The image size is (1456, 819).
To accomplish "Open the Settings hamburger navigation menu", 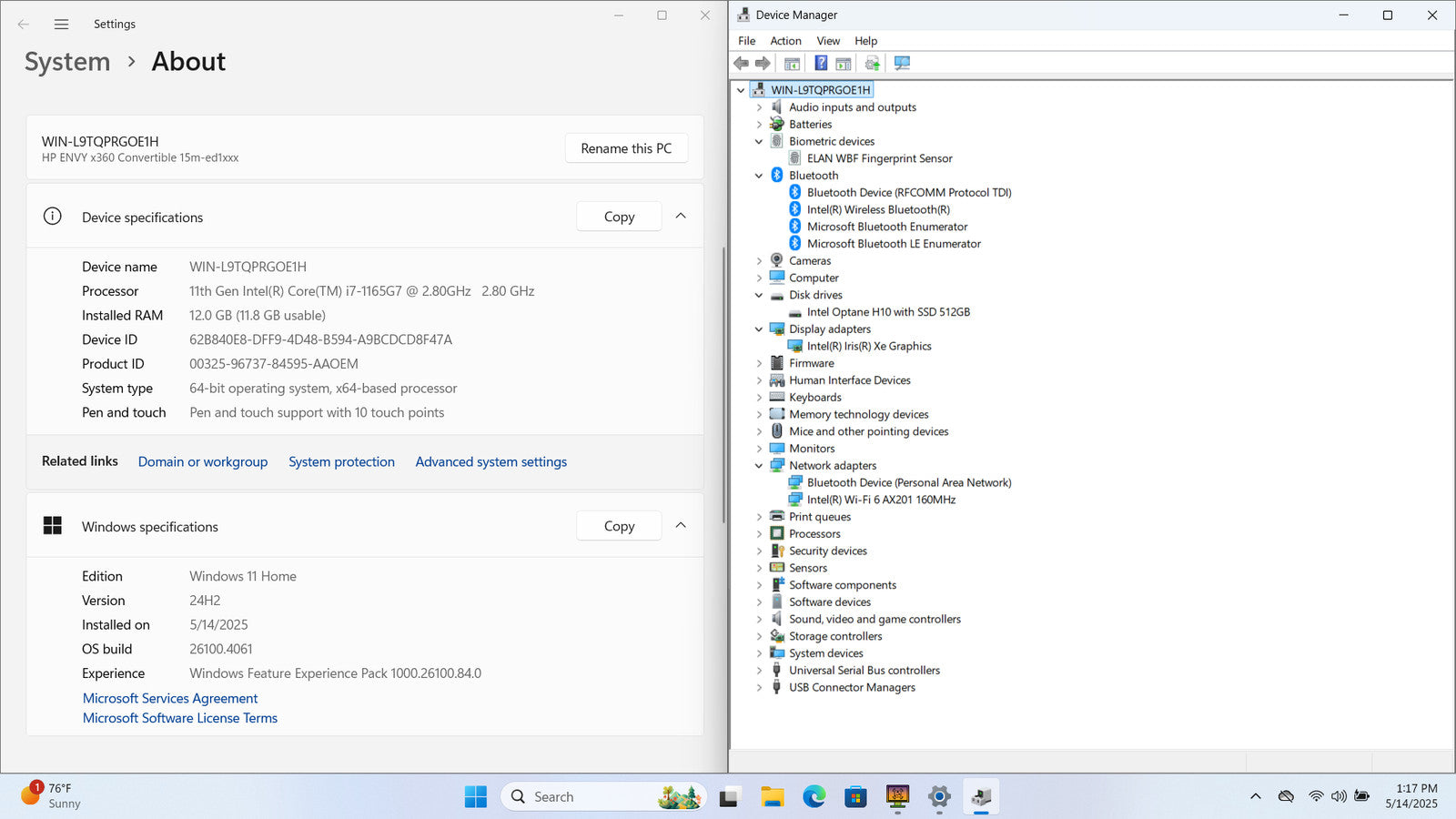I will [61, 25].
